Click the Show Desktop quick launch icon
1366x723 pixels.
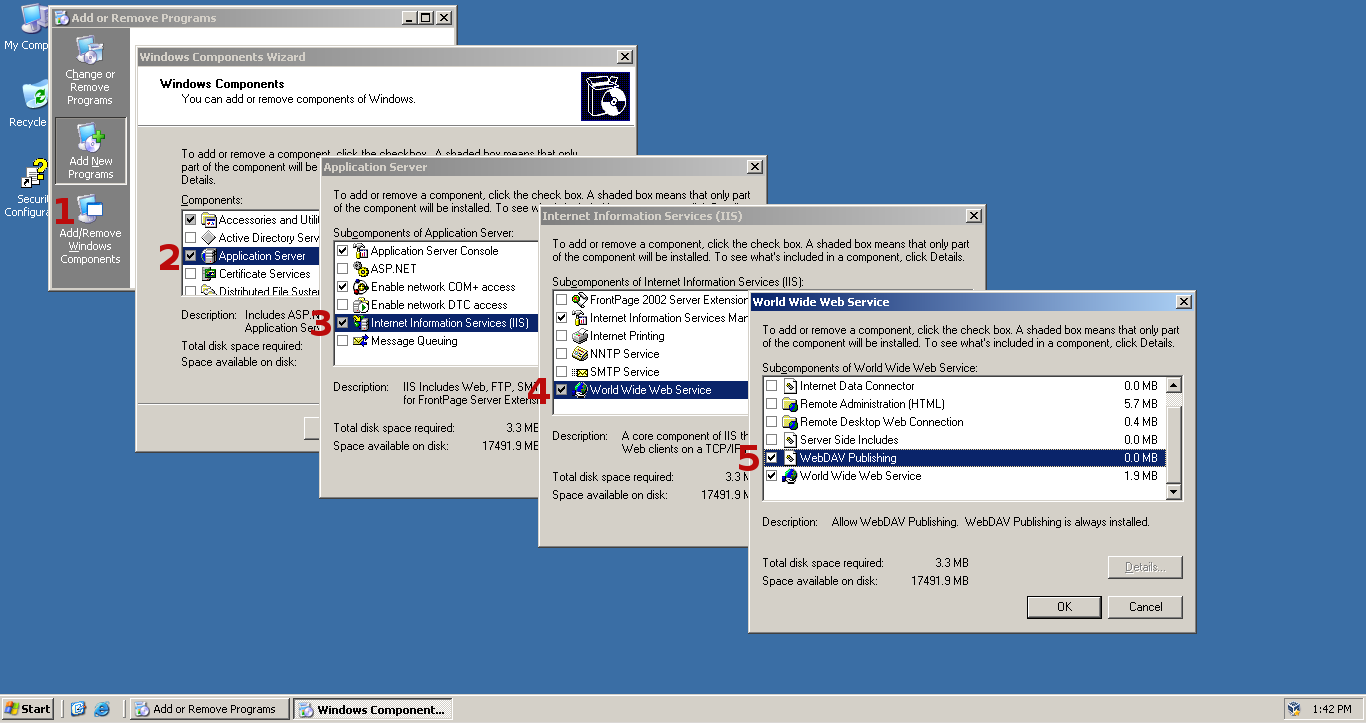79,709
